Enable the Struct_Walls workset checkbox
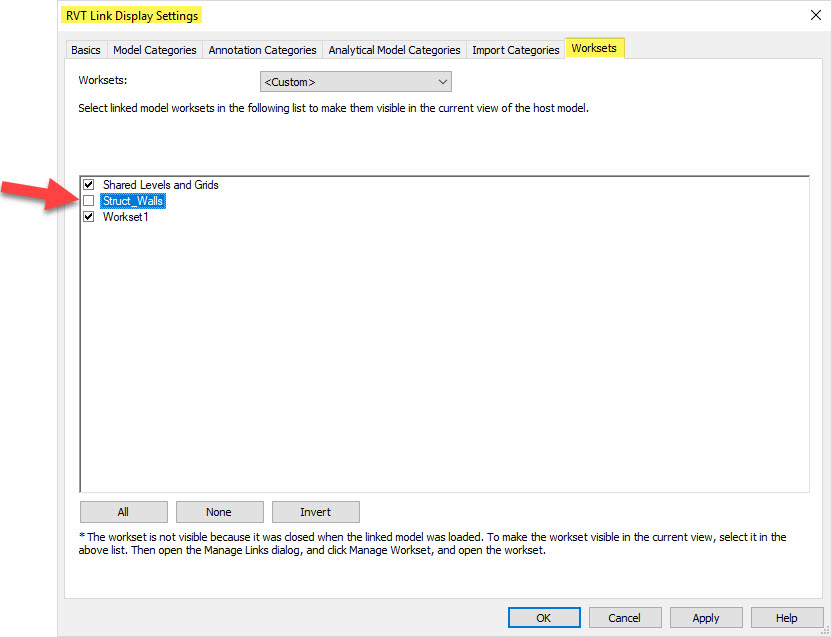This screenshot has height=637, width=832. (x=89, y=201)
